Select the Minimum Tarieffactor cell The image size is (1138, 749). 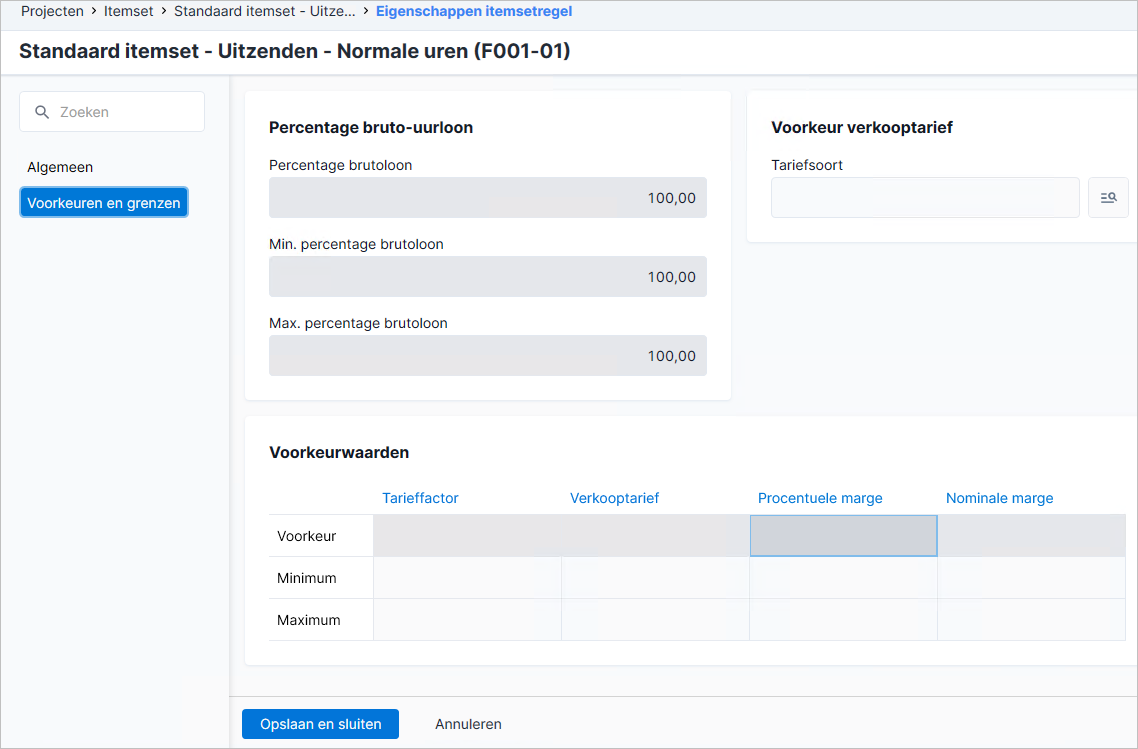point(467,578)
